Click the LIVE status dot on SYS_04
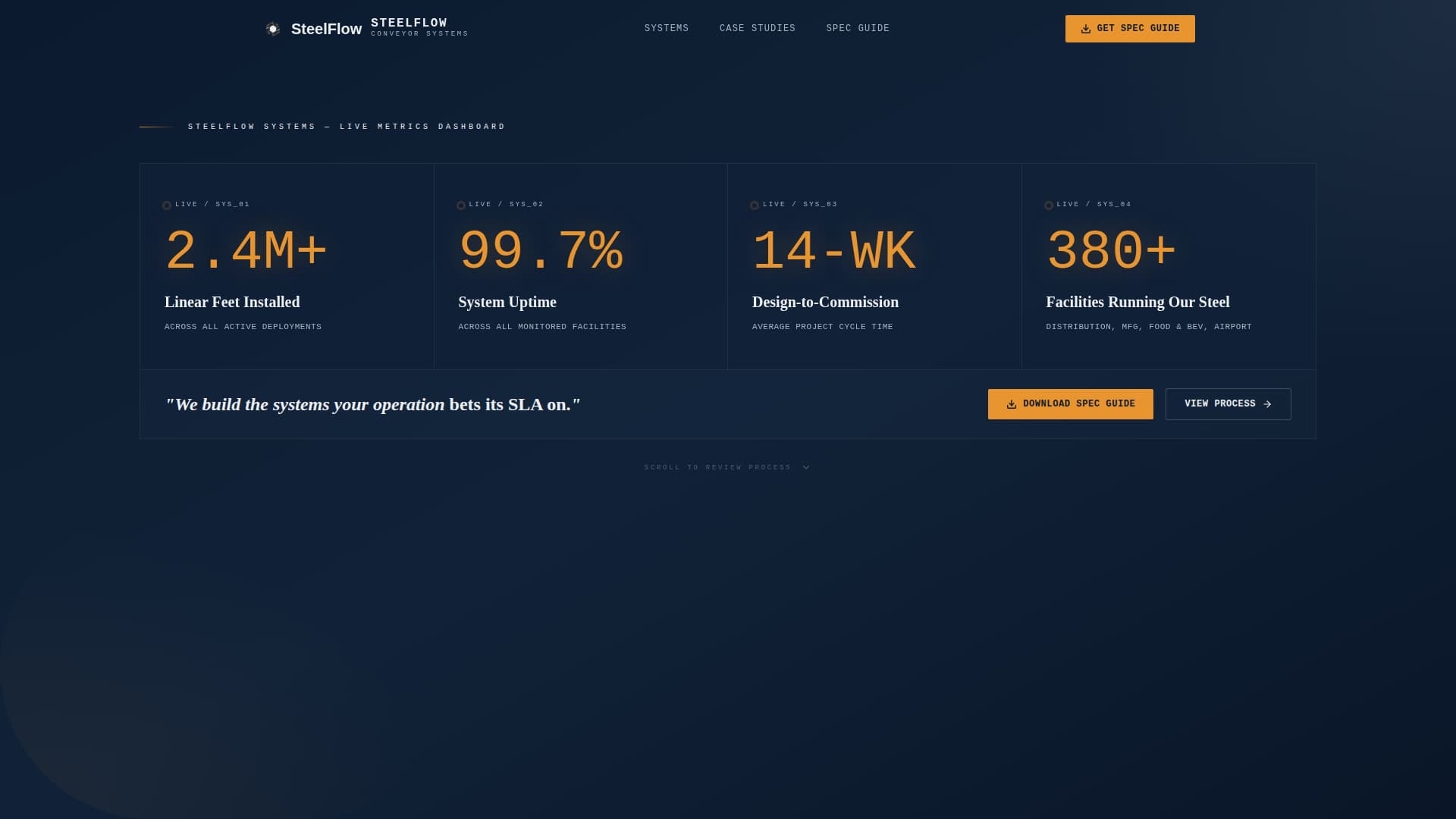The height and width of the screenshot is (819, 1456). point(1049,205)
